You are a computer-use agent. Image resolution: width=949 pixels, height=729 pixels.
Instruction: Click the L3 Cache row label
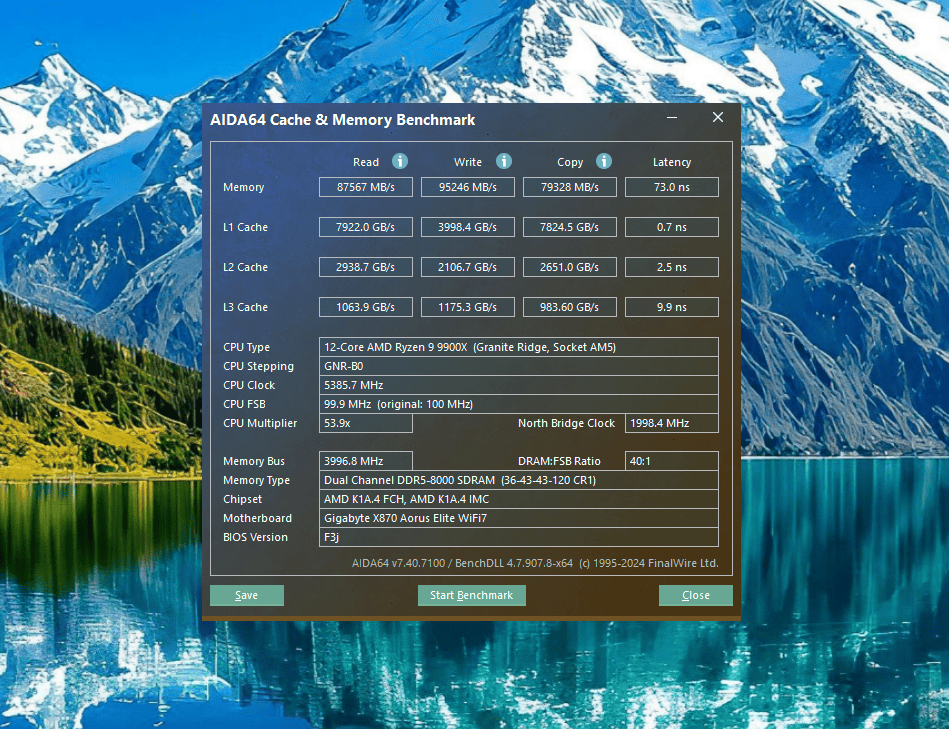point(245,307)
